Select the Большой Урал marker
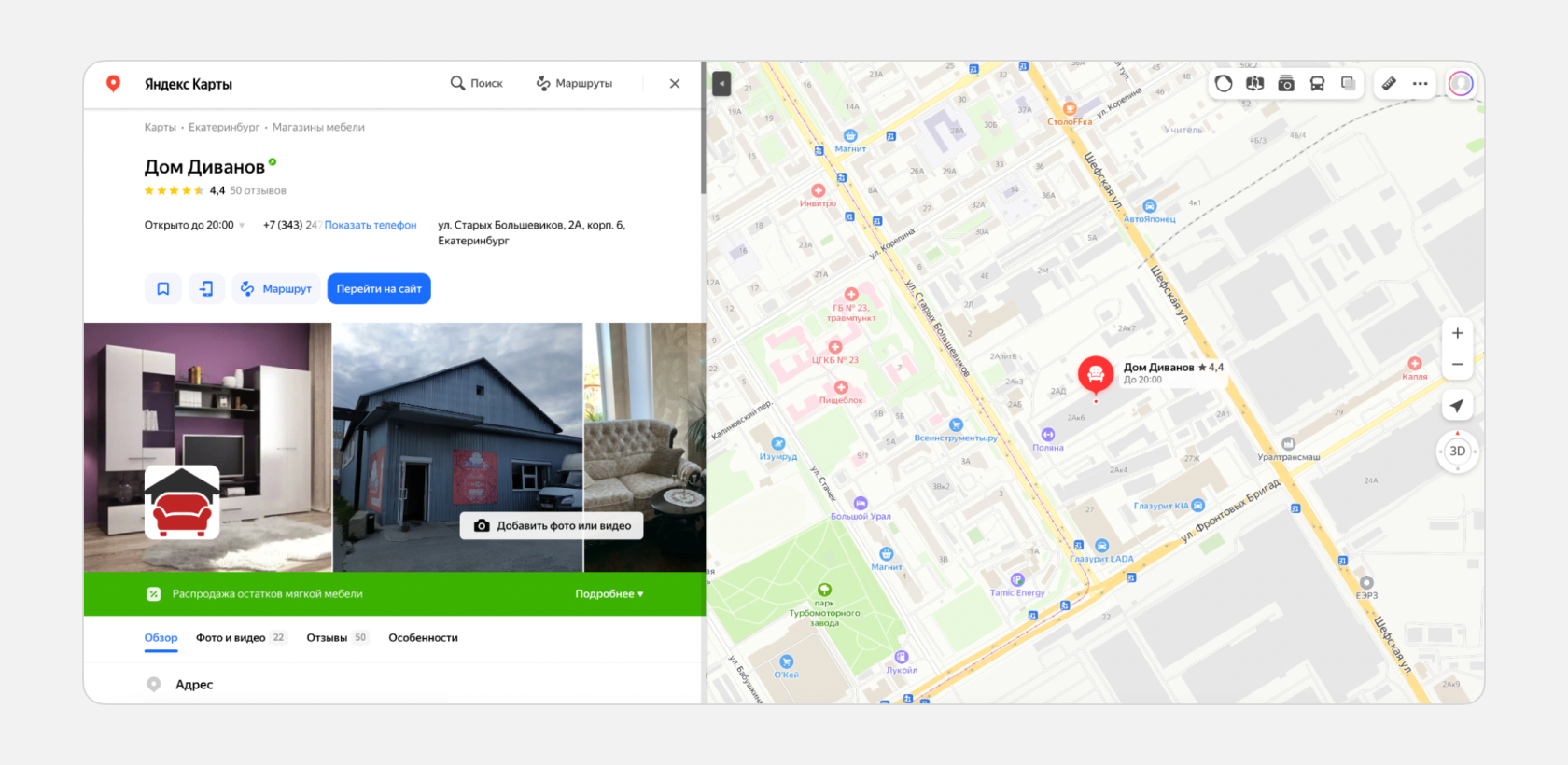Viewport: 1568px width, 765px height. click(861, 504)
